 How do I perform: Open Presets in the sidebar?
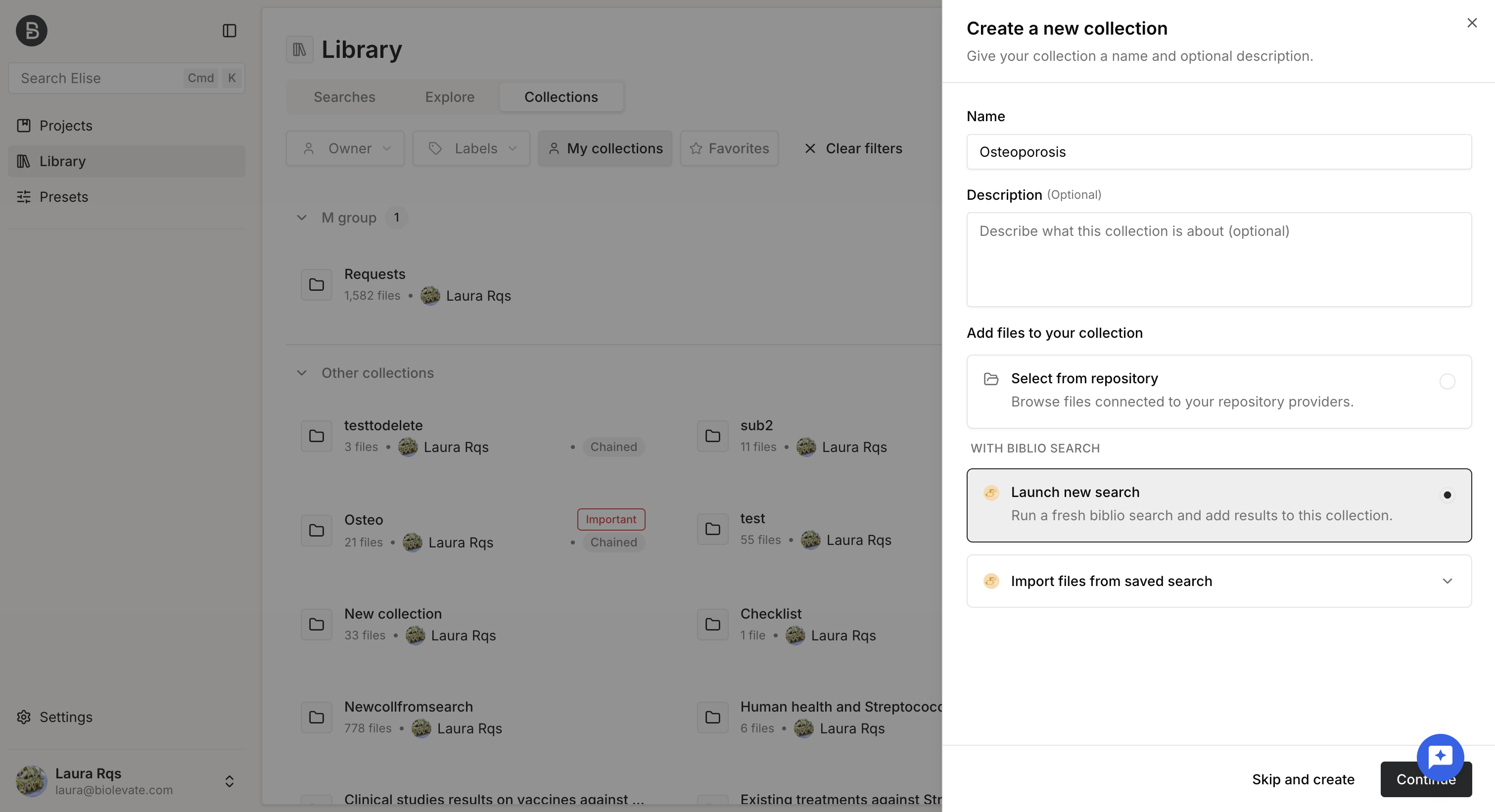pos(126,197)
